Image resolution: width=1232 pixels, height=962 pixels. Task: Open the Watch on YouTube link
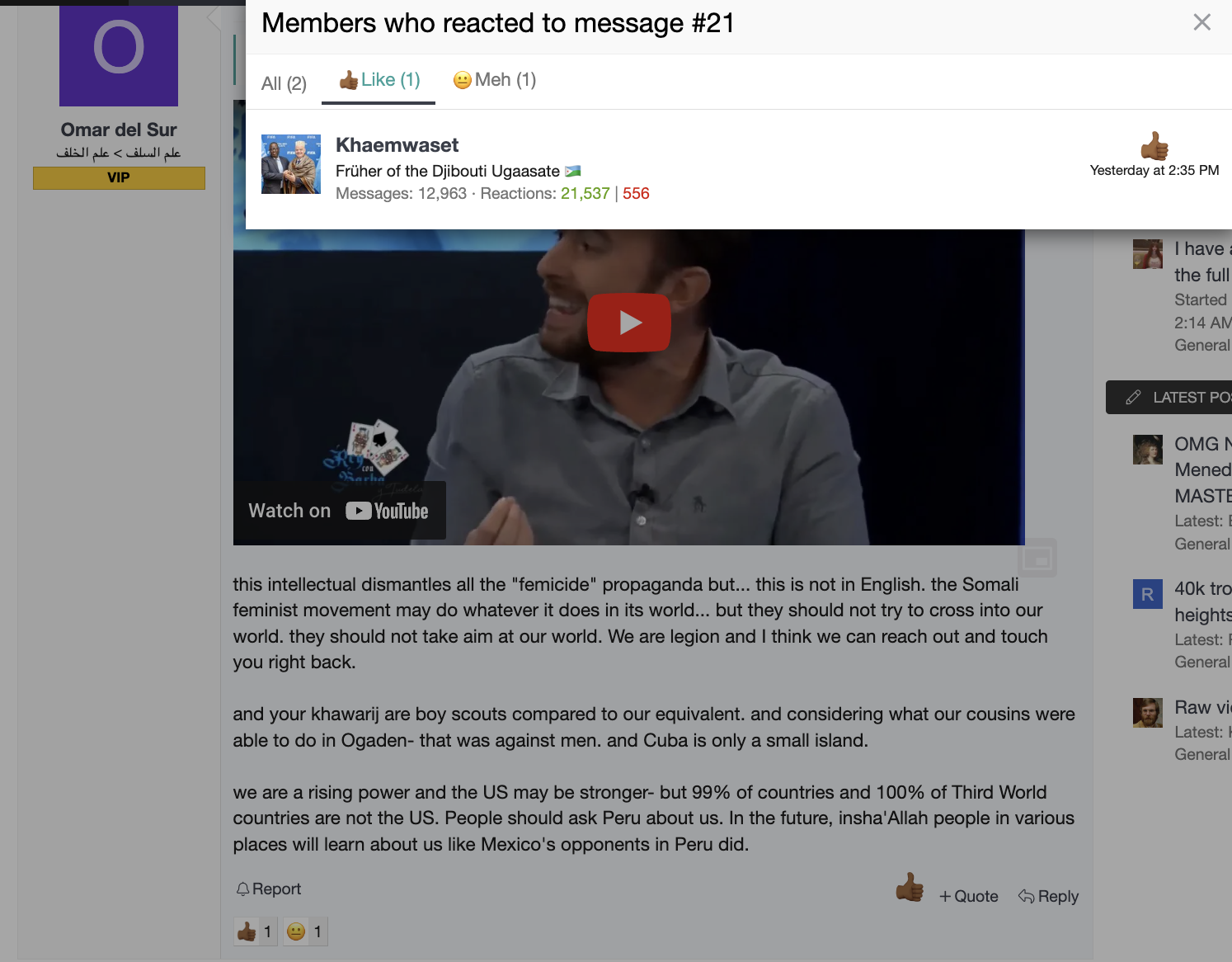339,511
